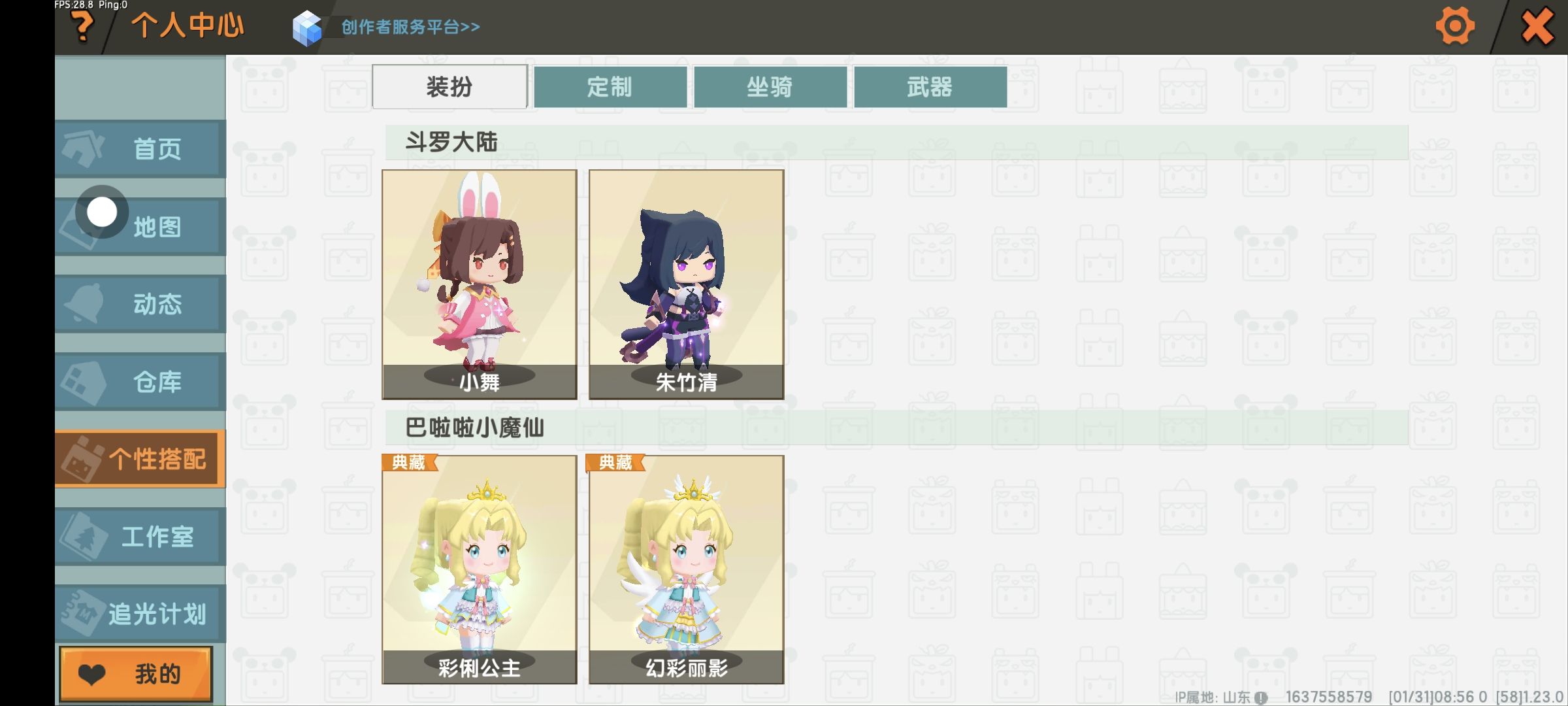Select 个性搭配 sidebar item
Image resolution: width=1568 pixels, height=706 pixels.
(x=140, y=459)
